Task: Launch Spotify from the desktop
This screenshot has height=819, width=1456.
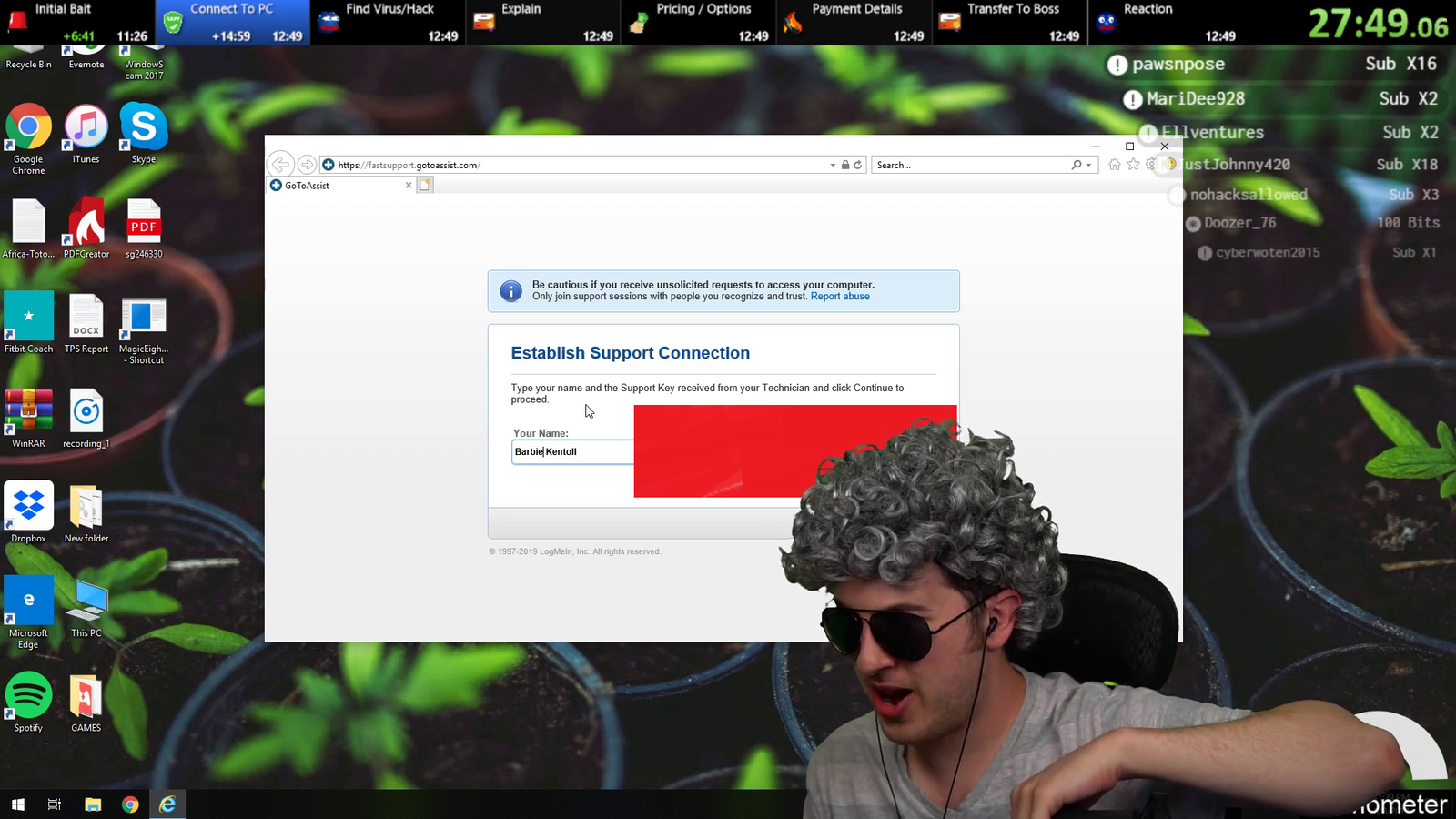Action: (28, 703)
